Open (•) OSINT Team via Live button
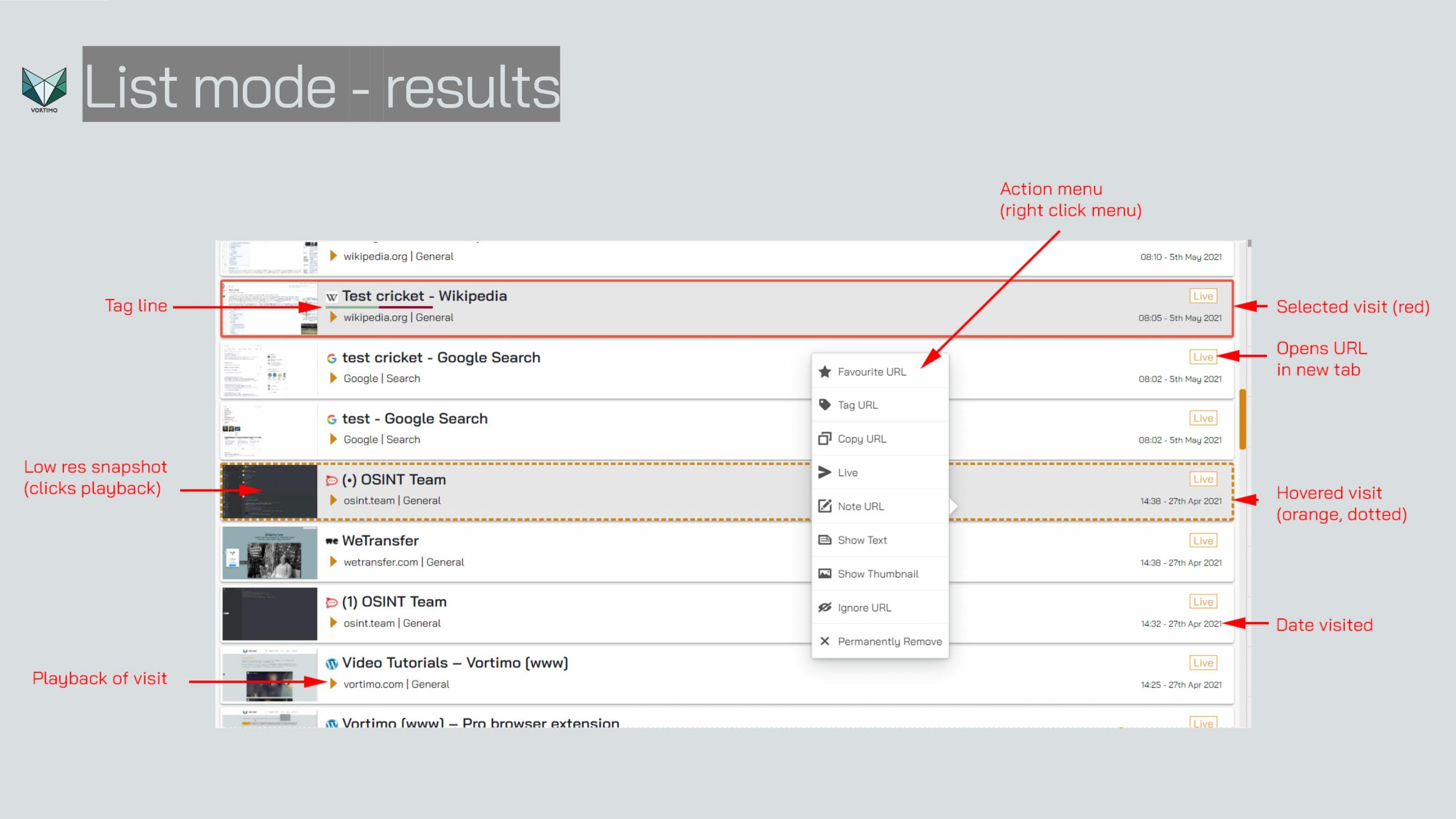 point(1203,479)
